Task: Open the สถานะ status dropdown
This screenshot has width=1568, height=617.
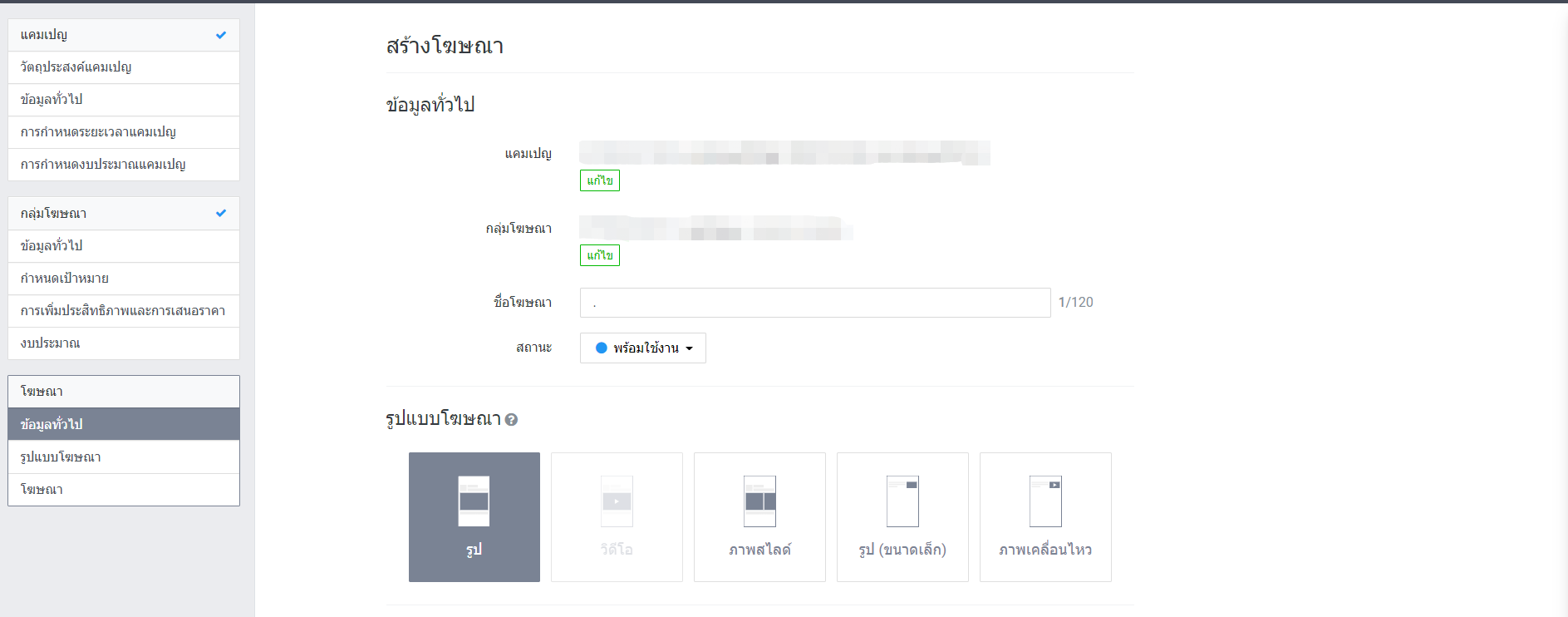Action: (643, 348)
